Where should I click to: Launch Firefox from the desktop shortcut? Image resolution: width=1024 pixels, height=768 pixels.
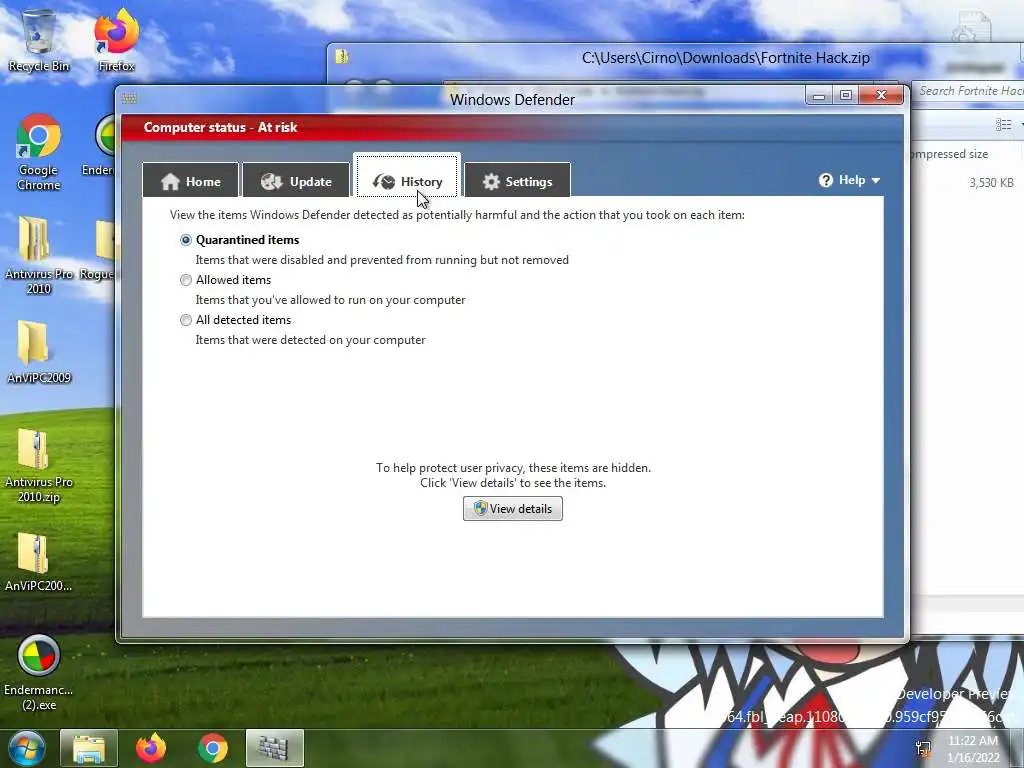coord(116,40)
